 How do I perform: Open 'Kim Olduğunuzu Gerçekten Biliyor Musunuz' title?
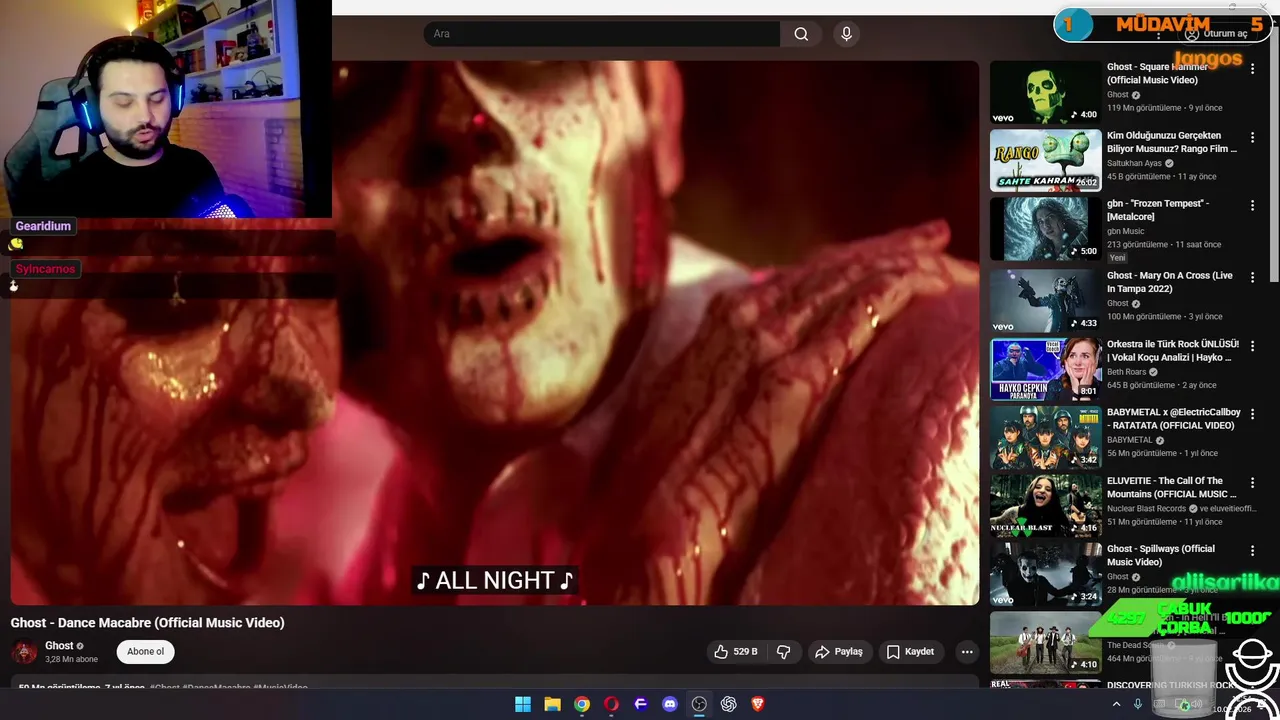click(1172, 142)
